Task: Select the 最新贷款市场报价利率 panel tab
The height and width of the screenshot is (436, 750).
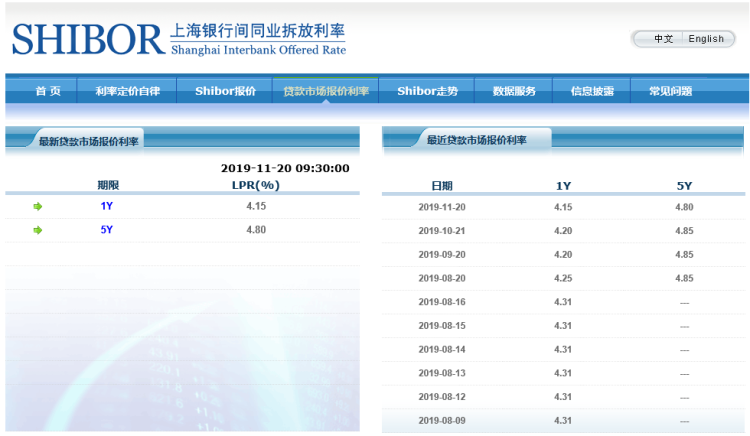Action: coord(88,142)
